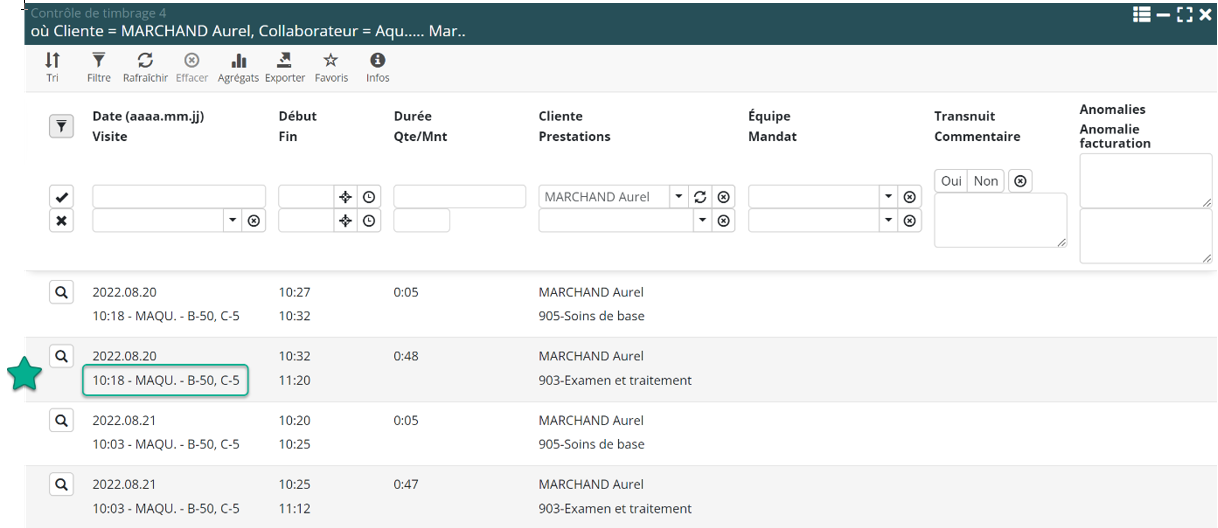The image size is (1218, 528).
Task: Open the Visite filter dropdown
Action: click(232, 220)
